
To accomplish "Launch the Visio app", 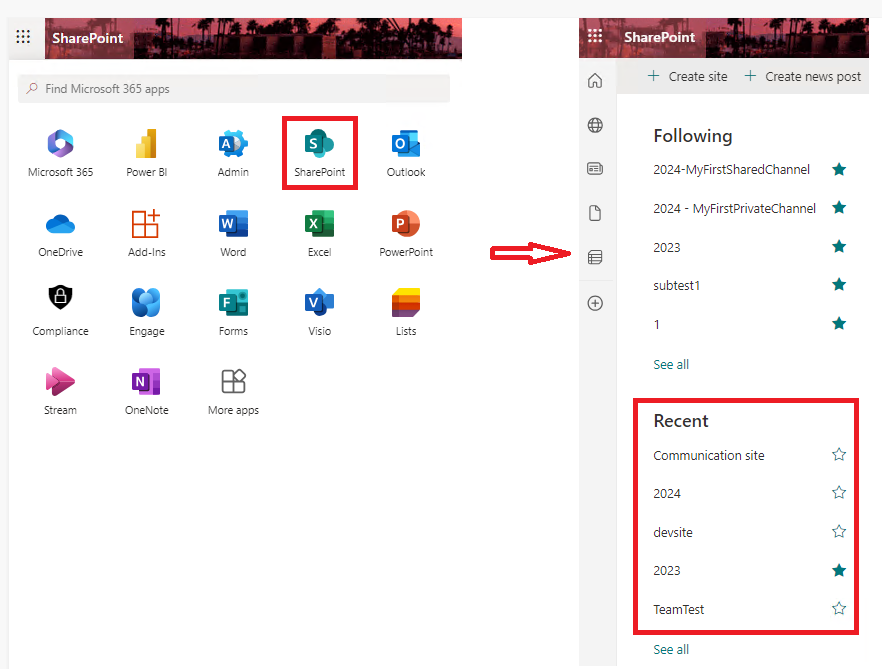I will click(319, 302).
